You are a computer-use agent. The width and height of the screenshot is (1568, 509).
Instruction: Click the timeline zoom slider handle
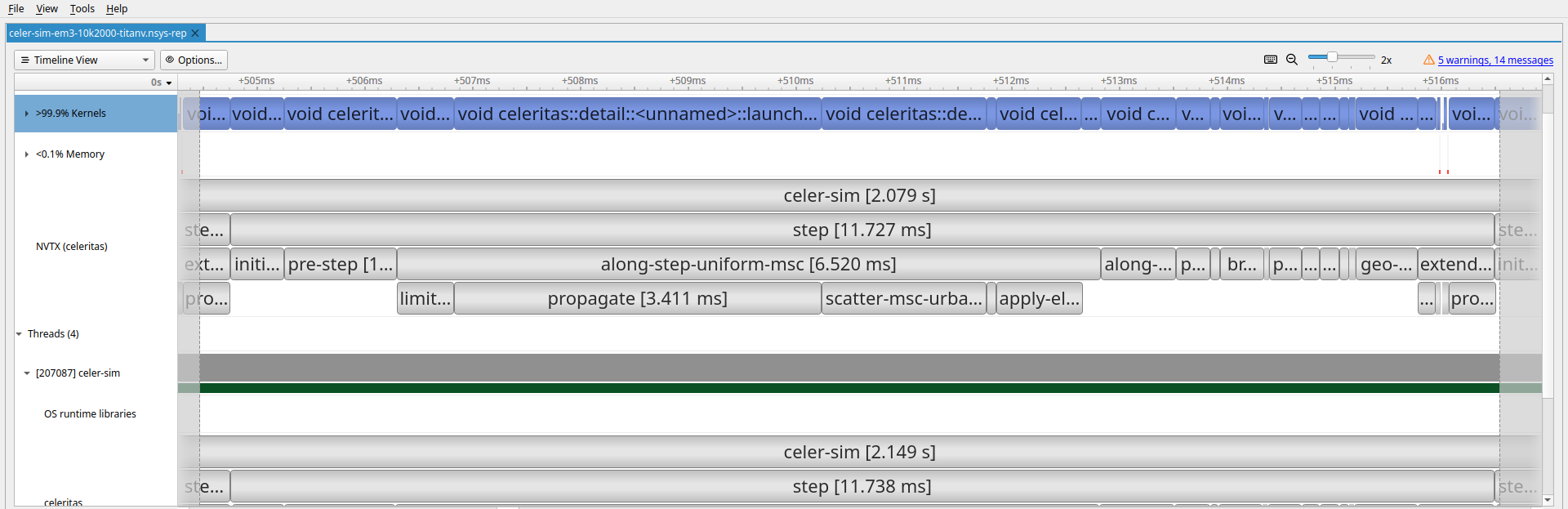tap(1332, 57)
